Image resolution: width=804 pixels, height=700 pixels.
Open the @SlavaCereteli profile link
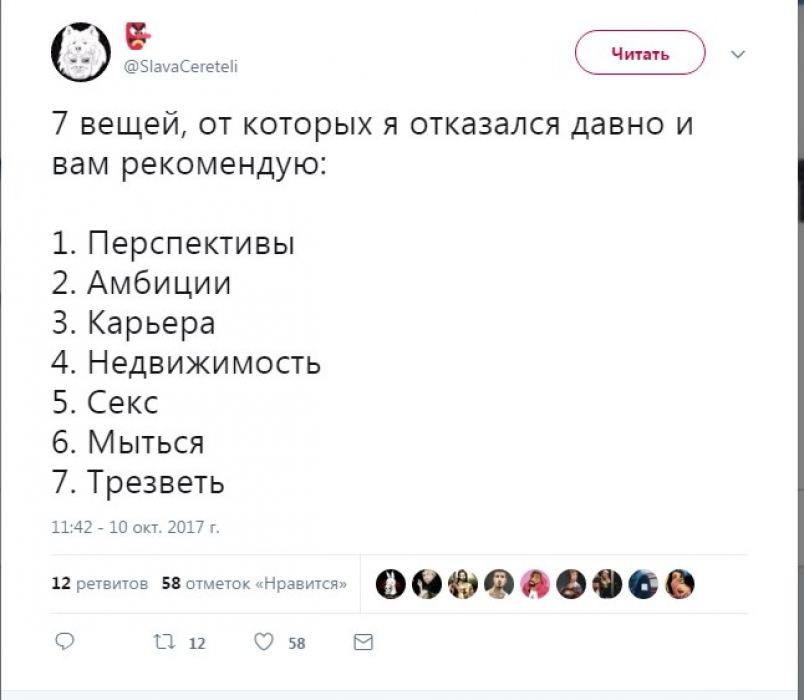coord(181,66)
